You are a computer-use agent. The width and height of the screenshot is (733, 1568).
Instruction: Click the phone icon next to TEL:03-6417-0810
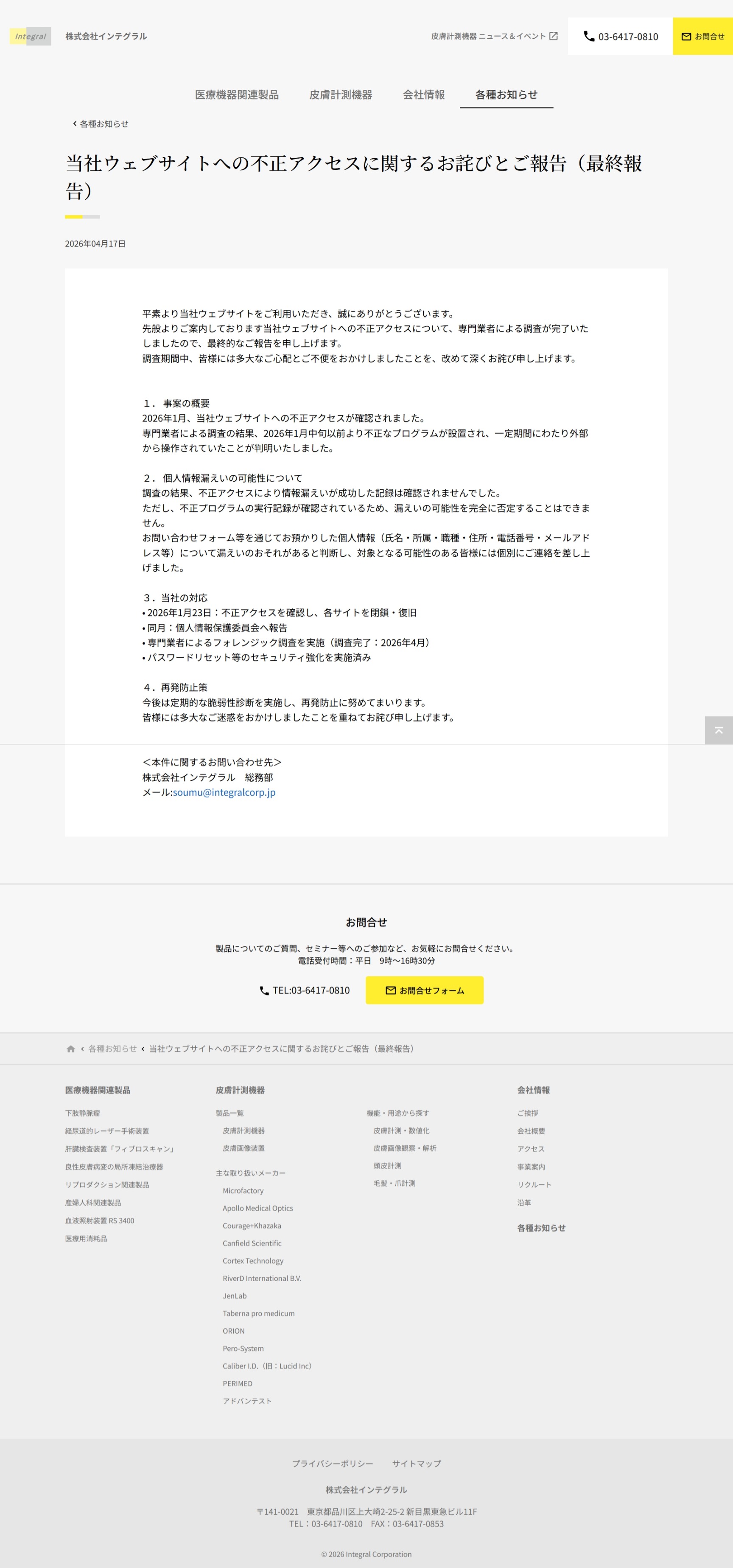click(x=264, y=990)
